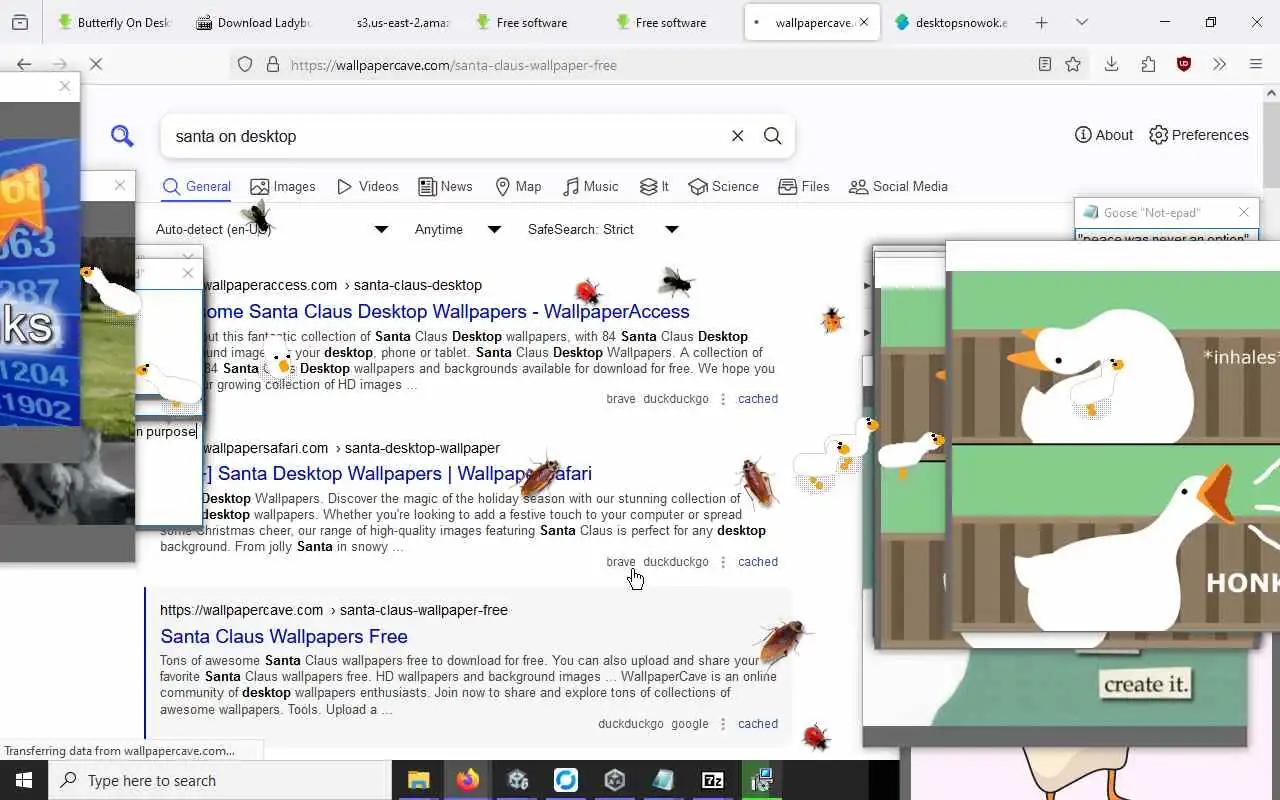Screen dimensions: 1280x800
Task: Go back to the previous page
Action: coord(24,64)
